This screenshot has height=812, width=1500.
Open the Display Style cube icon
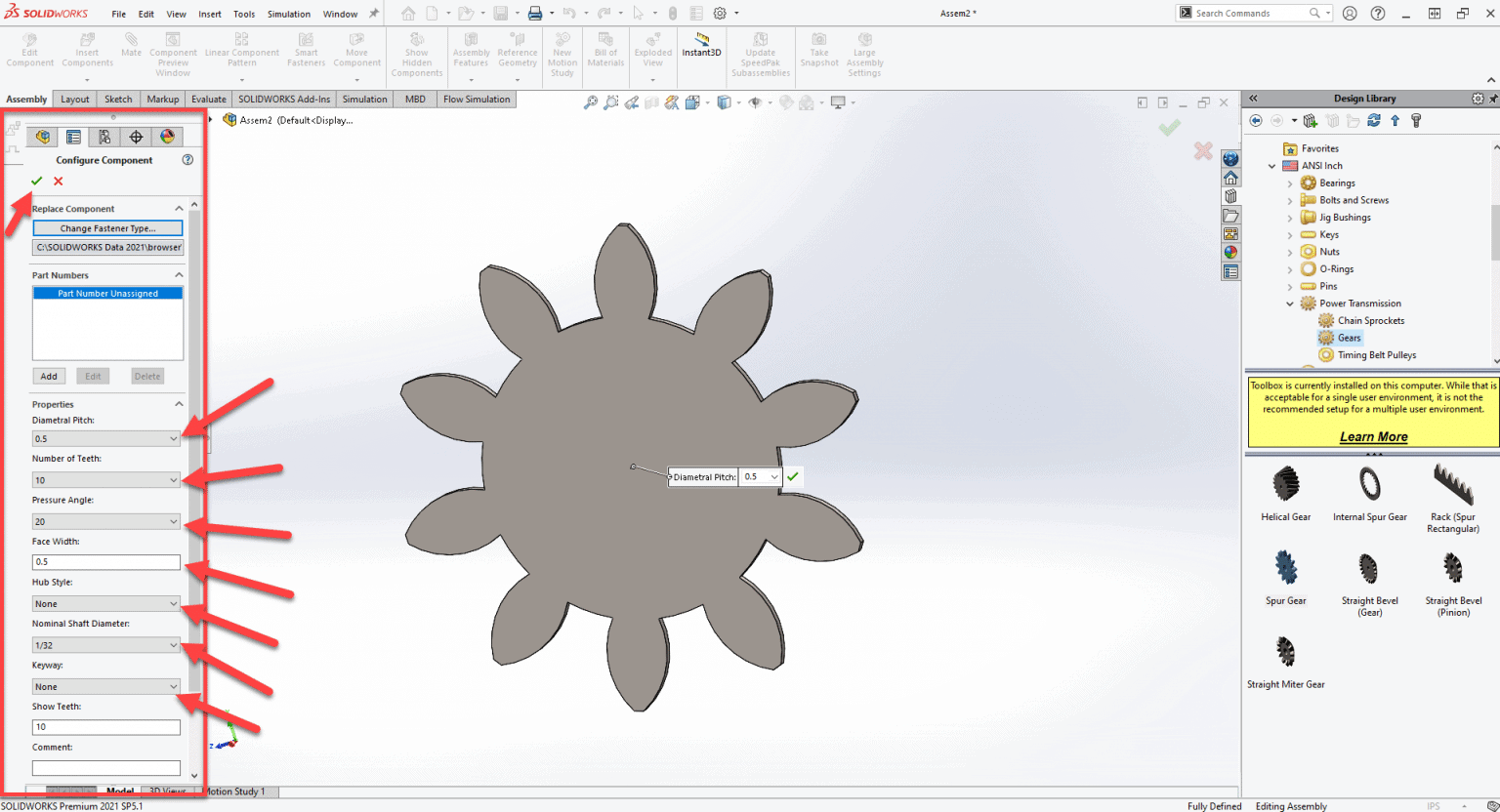click(x=724, y=102)
